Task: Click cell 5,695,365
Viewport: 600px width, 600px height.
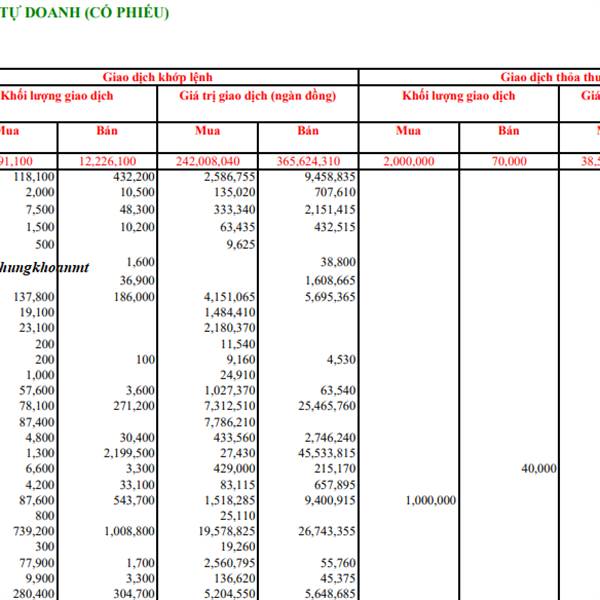Action: 330,297
